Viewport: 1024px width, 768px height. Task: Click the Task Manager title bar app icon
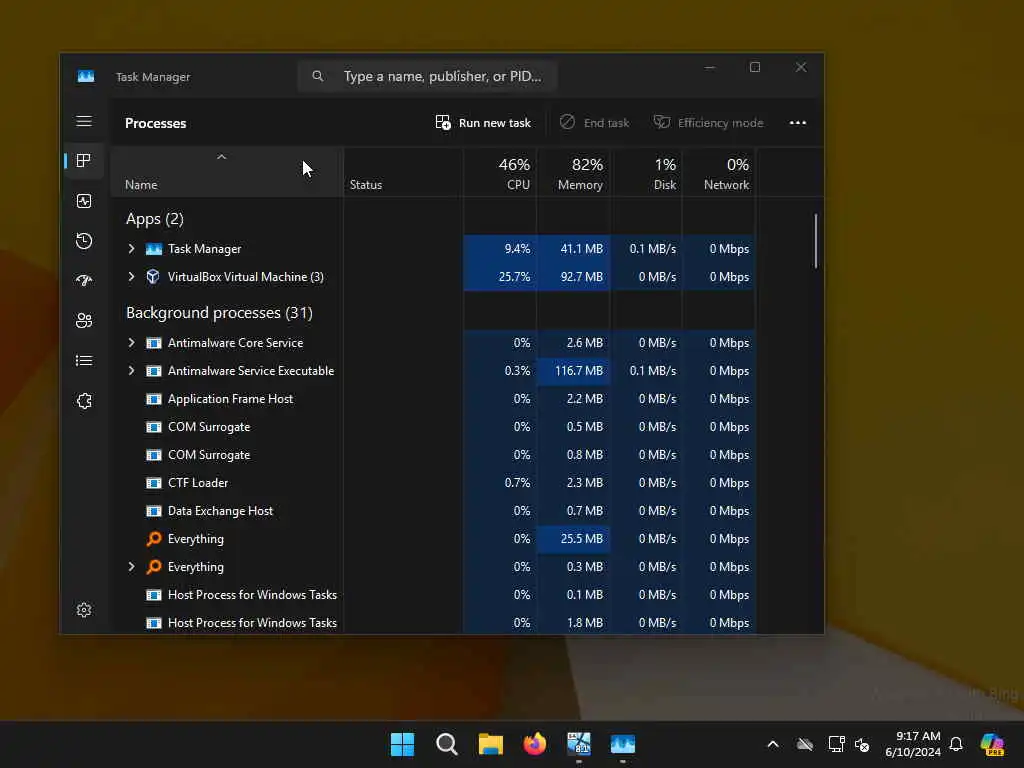tap(86, 76)
